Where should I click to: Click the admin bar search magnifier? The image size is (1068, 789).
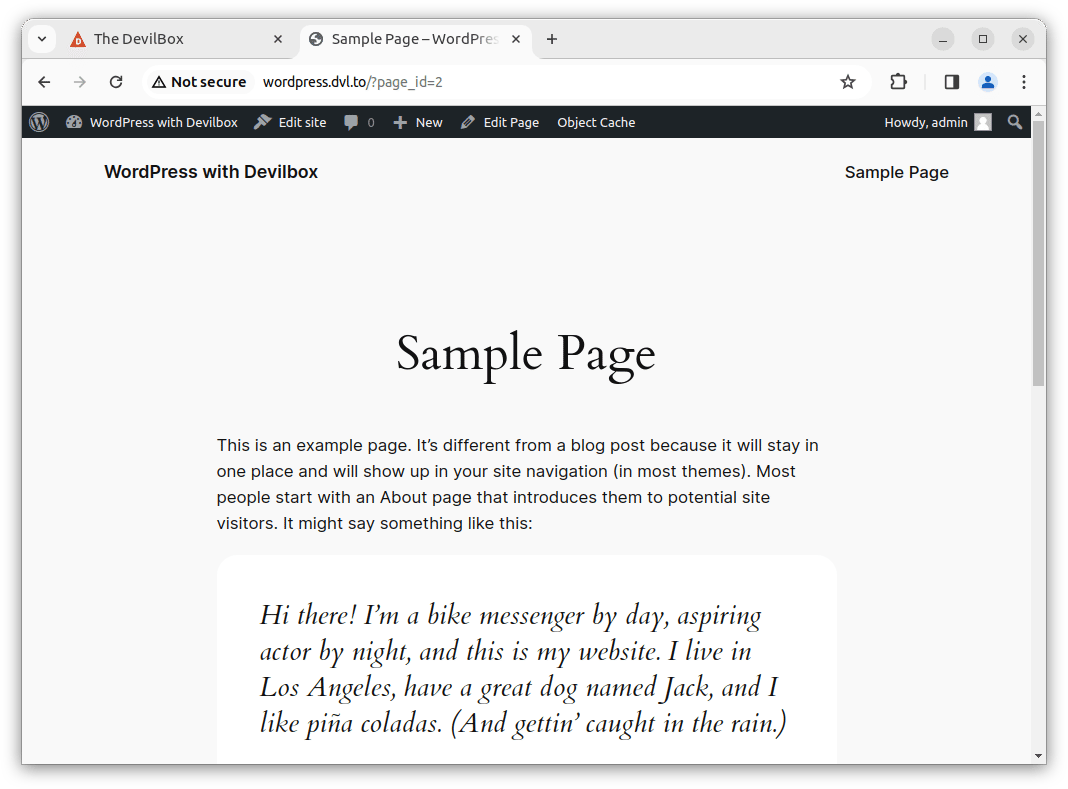tap(1015, 122)
